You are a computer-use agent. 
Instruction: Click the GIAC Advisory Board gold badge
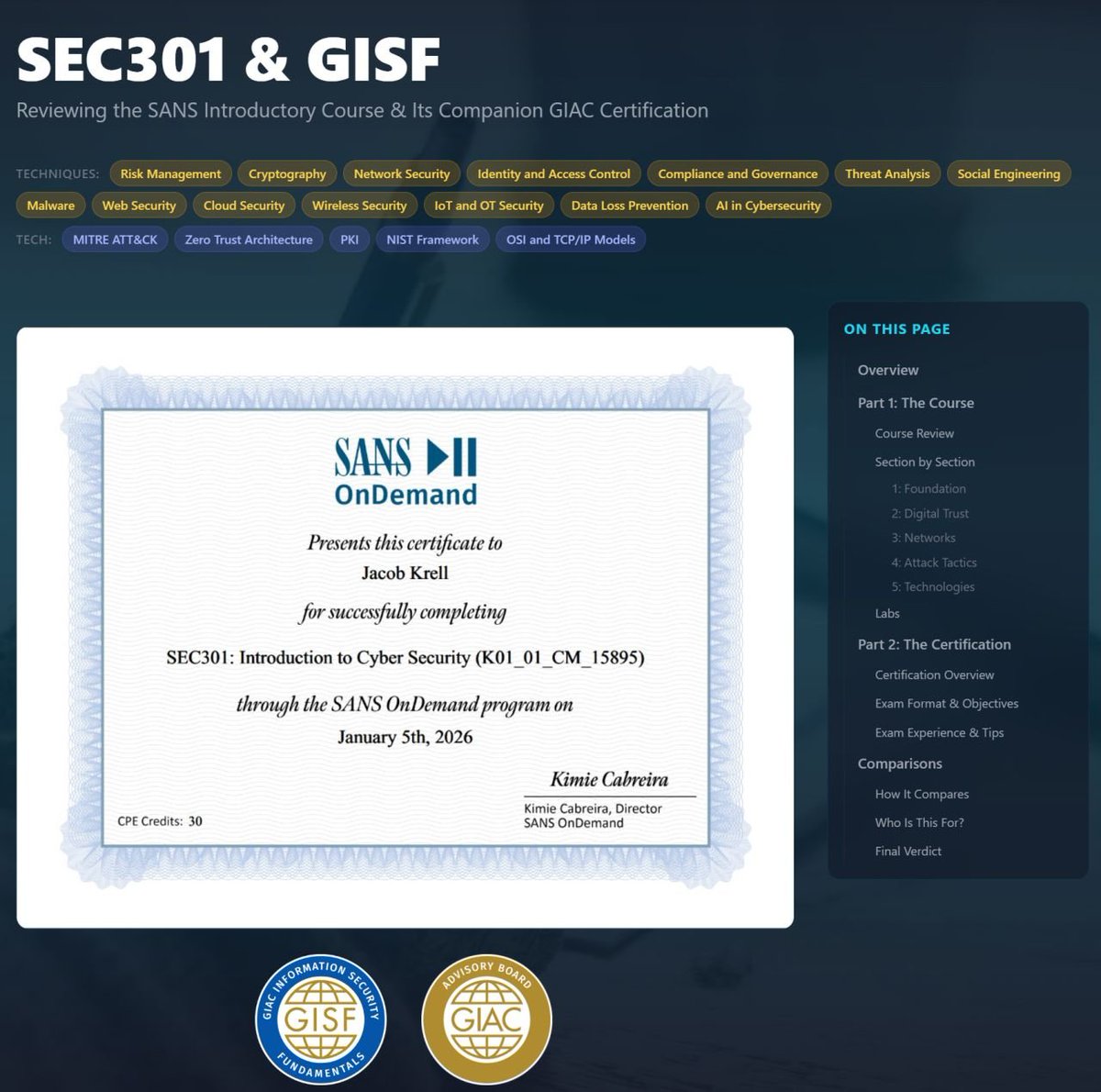[486, 1020]
